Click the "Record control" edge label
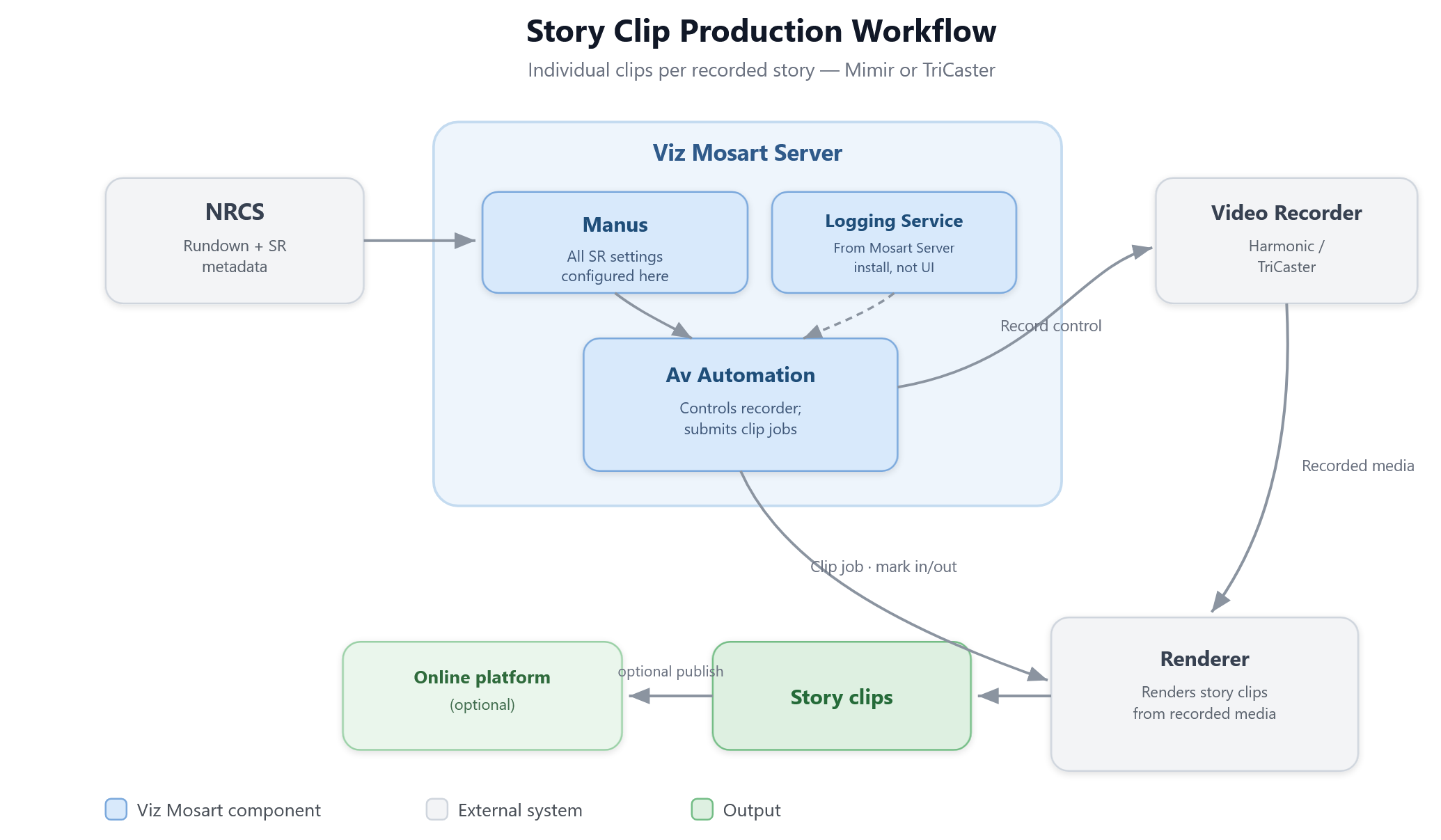 click(x=1050, y=326)
